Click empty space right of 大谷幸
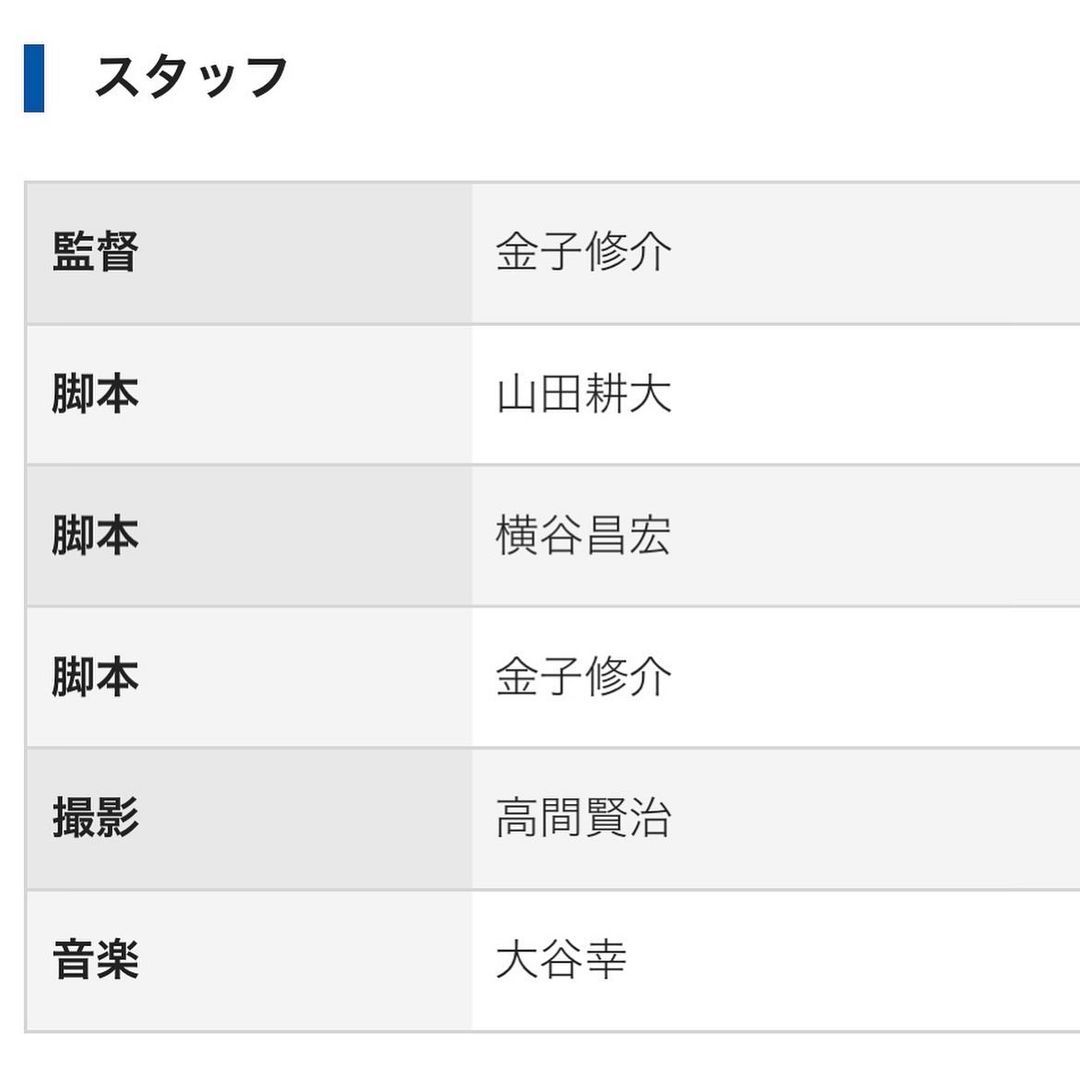The height and width of the screenshot is (1080, 1080). coord(860,961)
